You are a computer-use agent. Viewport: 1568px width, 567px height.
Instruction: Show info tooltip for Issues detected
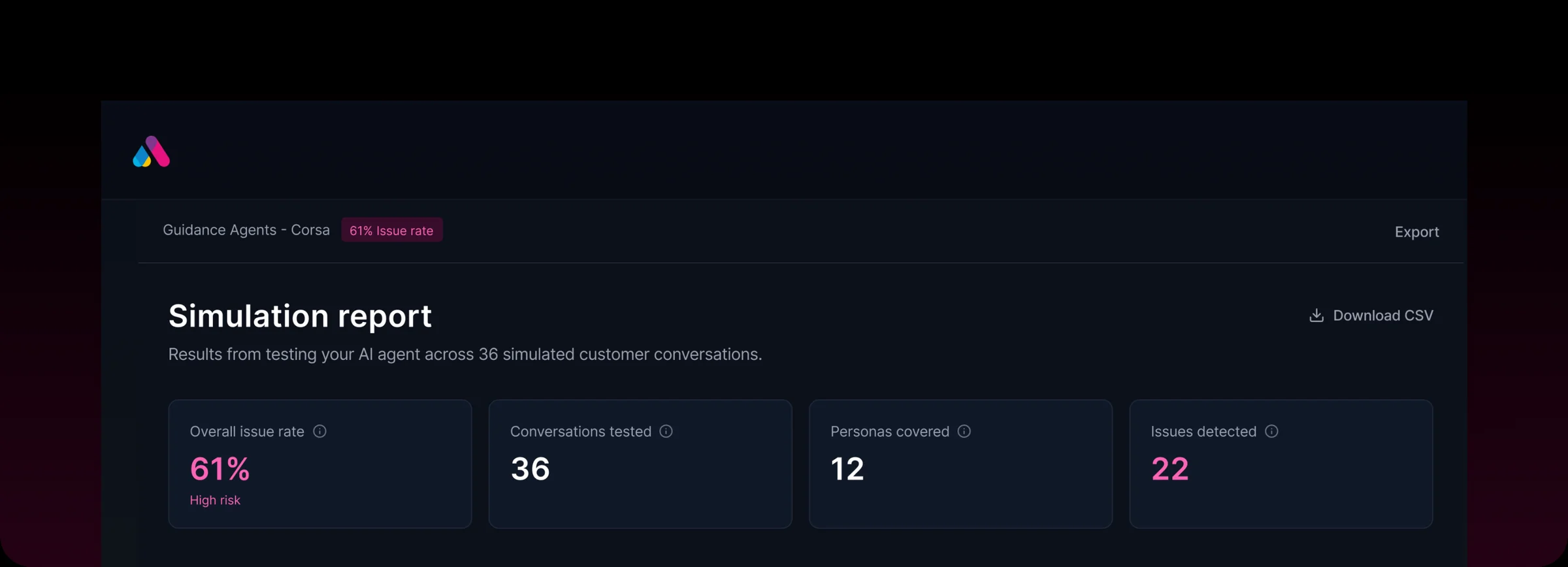tap(1271, 431)
